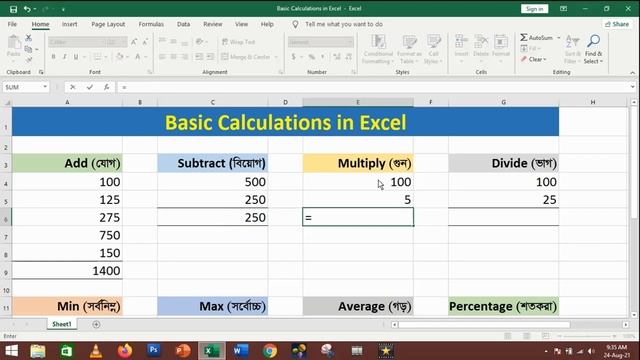Select Subtract cell containing 500
Viewport: 640px width, 360px height.
tap(213, 182)
